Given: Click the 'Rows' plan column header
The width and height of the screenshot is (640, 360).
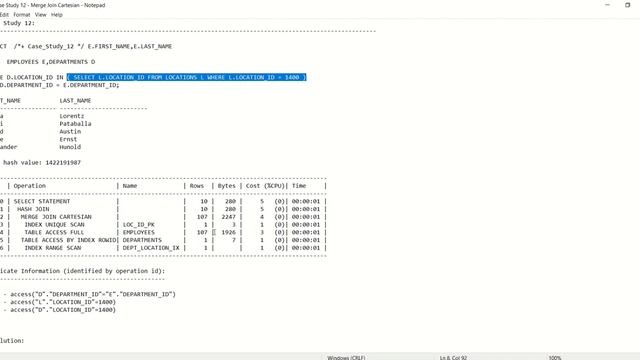Looking at the screenshot, I should tap(197, 186).
